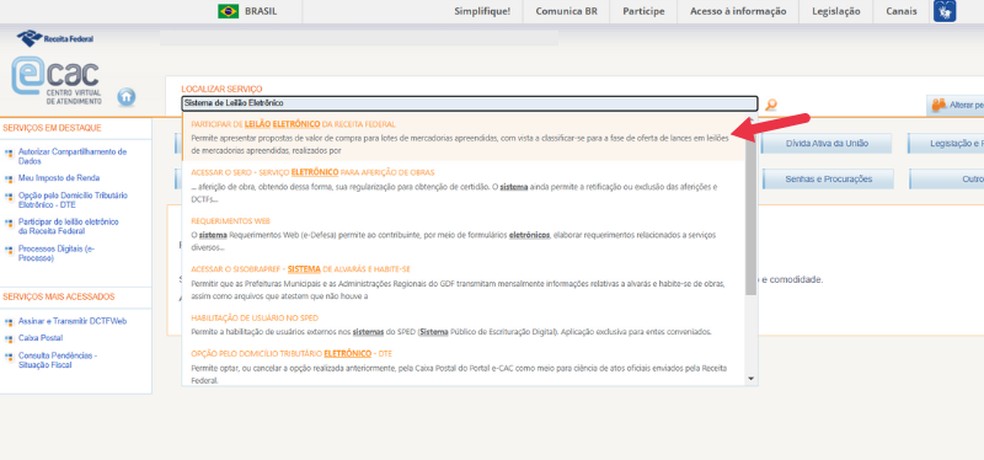Click the scroll down arrow of results list
The image size is (984, 460).
point(751,379)
